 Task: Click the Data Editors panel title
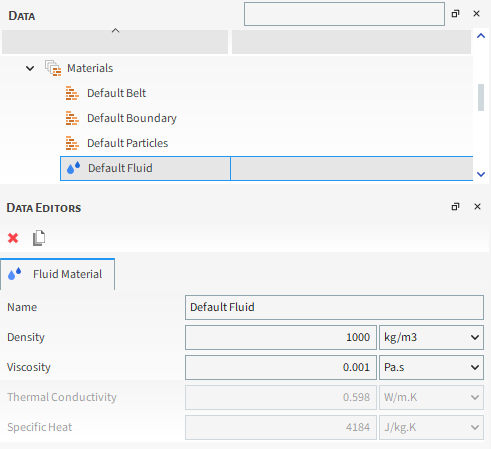click(44, 208)
